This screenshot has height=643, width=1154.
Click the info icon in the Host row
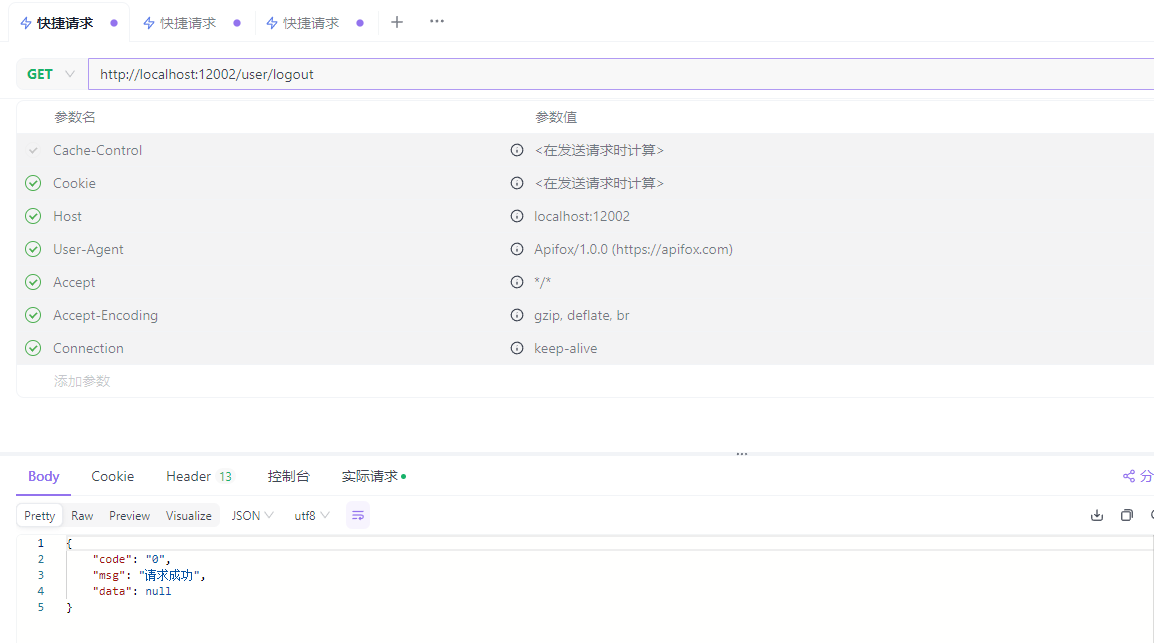tap(517, 216)
